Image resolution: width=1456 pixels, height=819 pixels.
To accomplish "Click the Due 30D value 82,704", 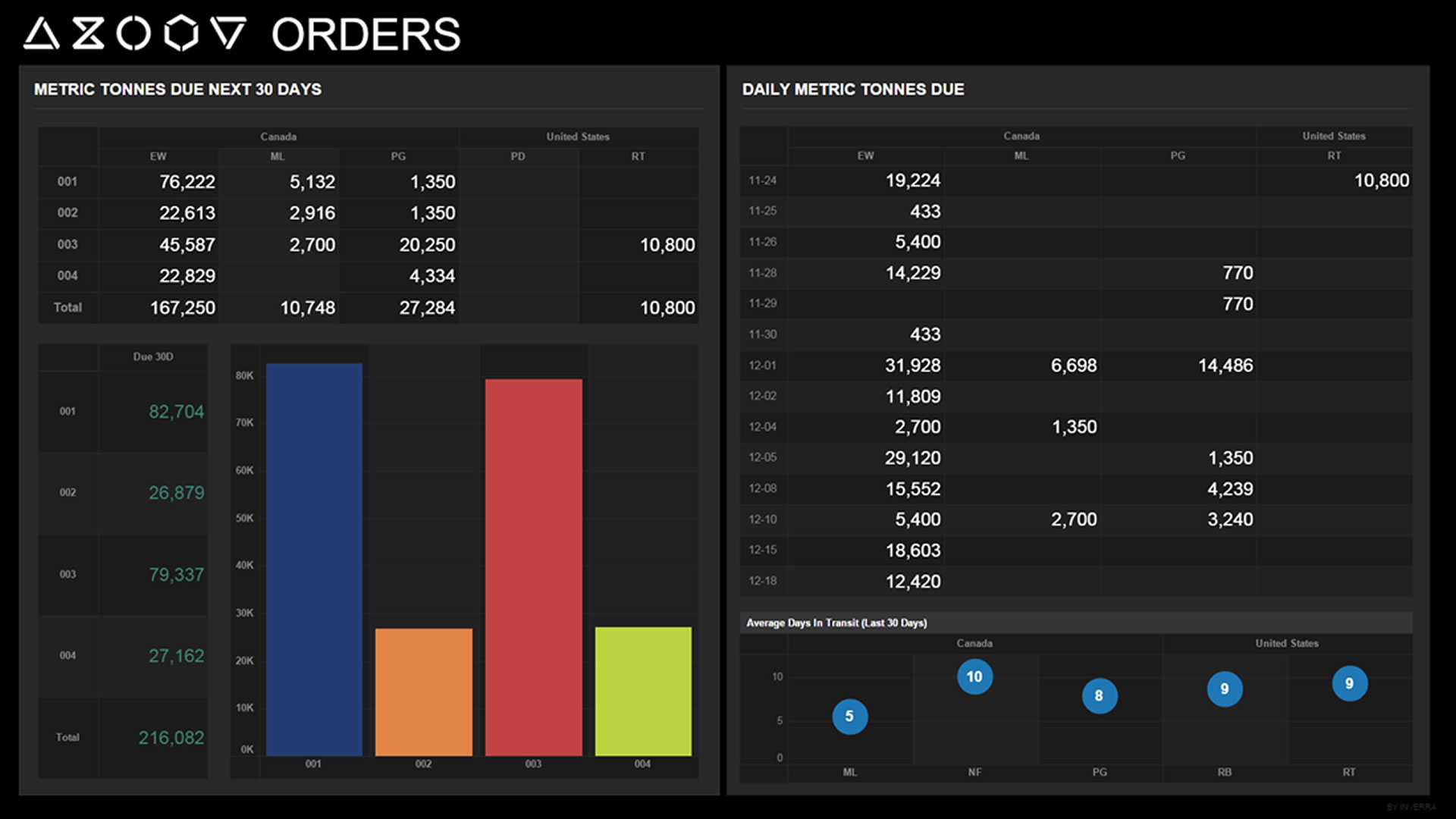I will coord(177,412).
